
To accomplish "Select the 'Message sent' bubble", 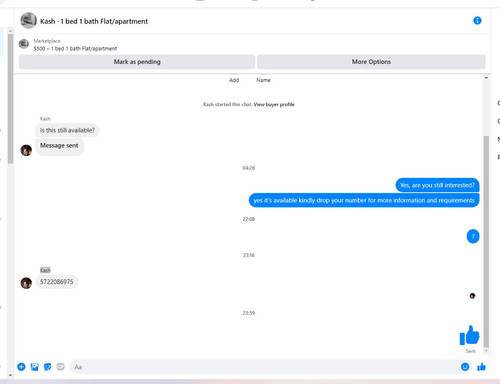I will [59, 146].
